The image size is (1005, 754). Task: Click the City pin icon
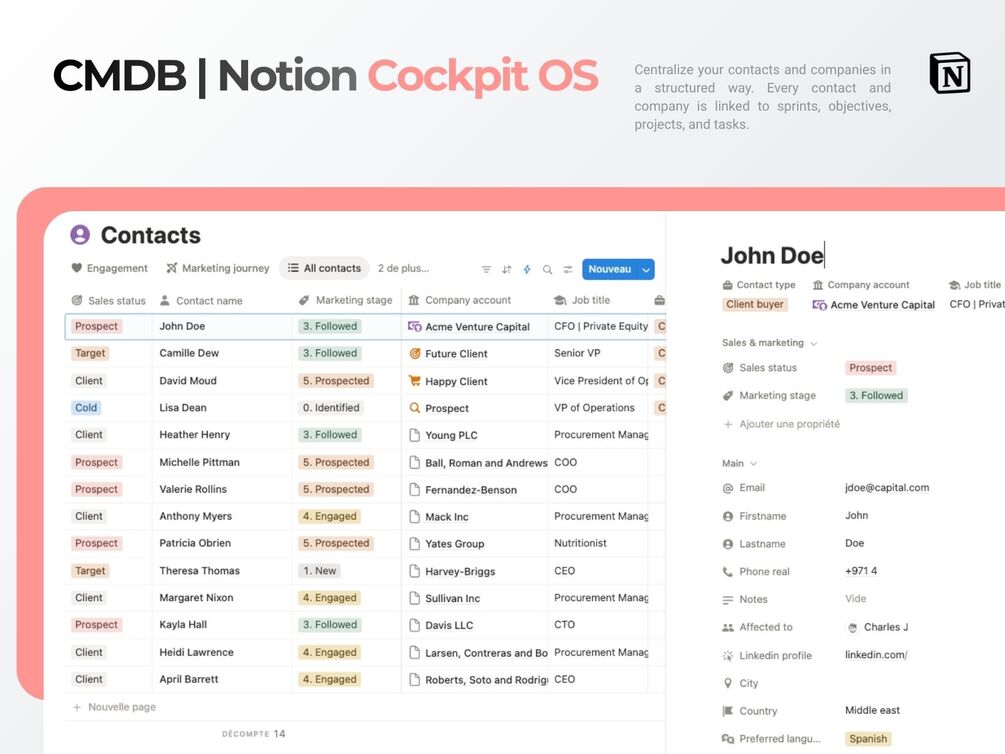(727, 683)
